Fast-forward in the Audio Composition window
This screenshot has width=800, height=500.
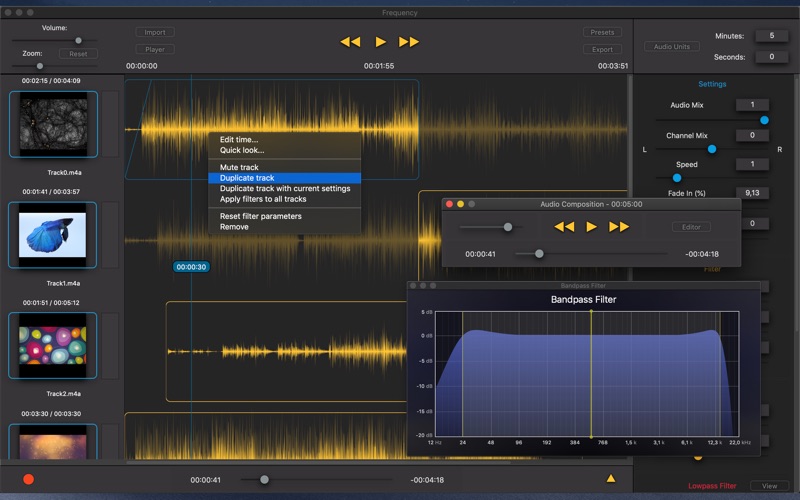pos(619,227)
